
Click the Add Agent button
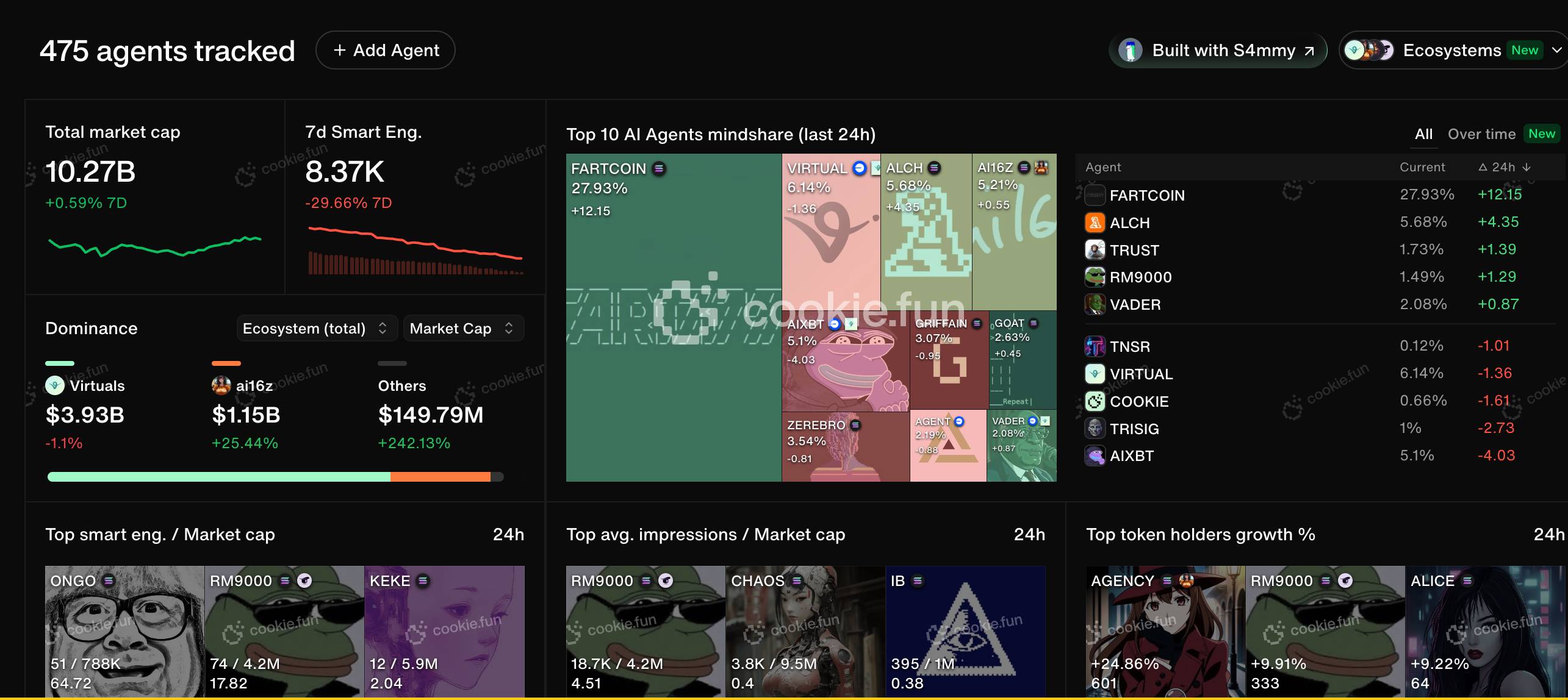(x=387, y=49)
